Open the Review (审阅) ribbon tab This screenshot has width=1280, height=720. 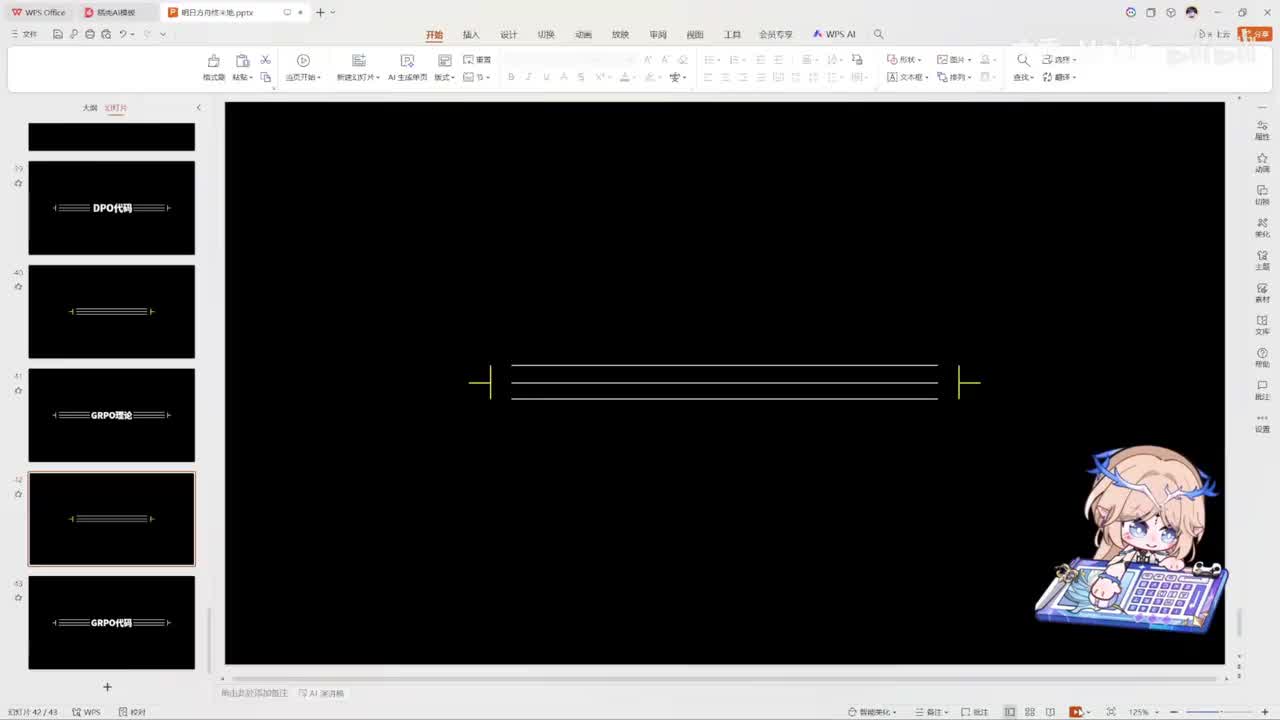[x=658, y=34]
